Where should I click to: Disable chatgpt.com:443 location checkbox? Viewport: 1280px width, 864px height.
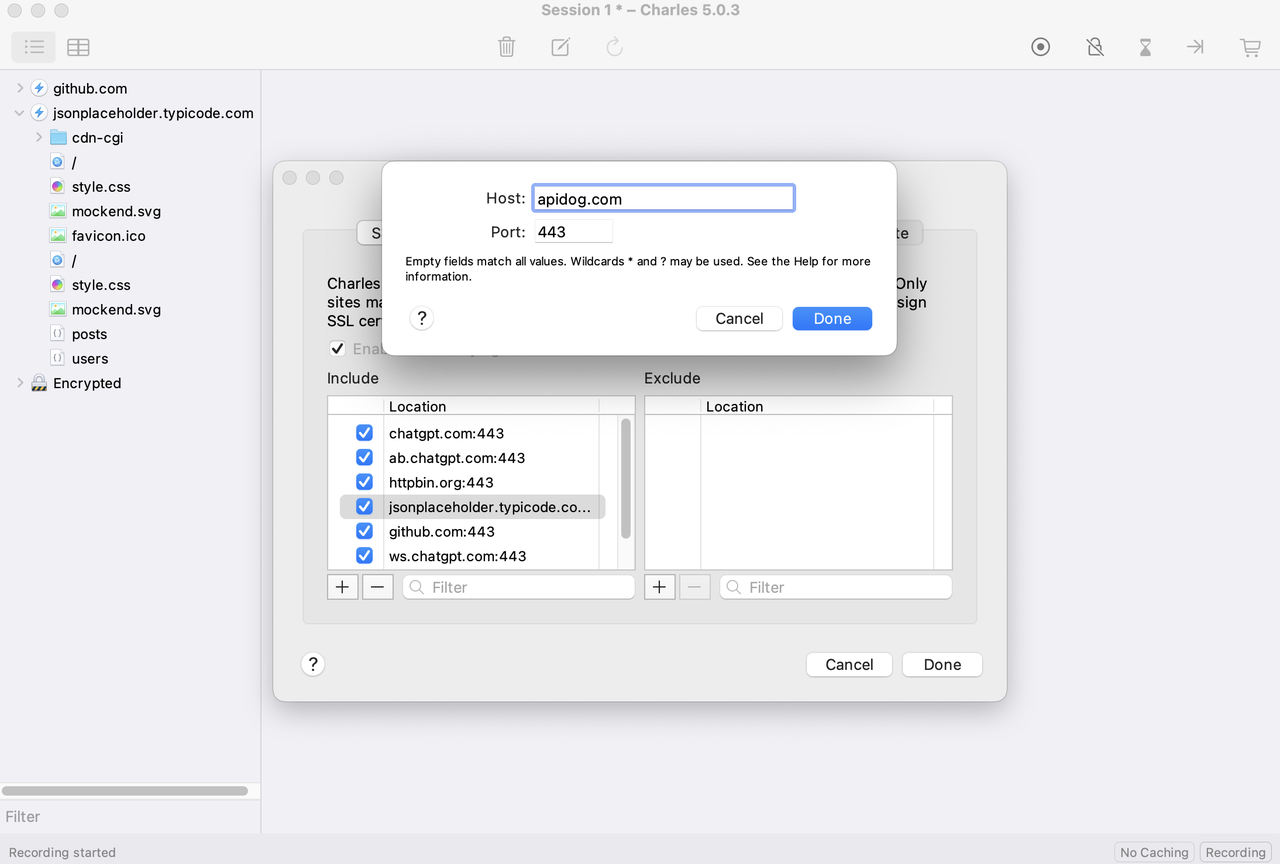point(364,433)
